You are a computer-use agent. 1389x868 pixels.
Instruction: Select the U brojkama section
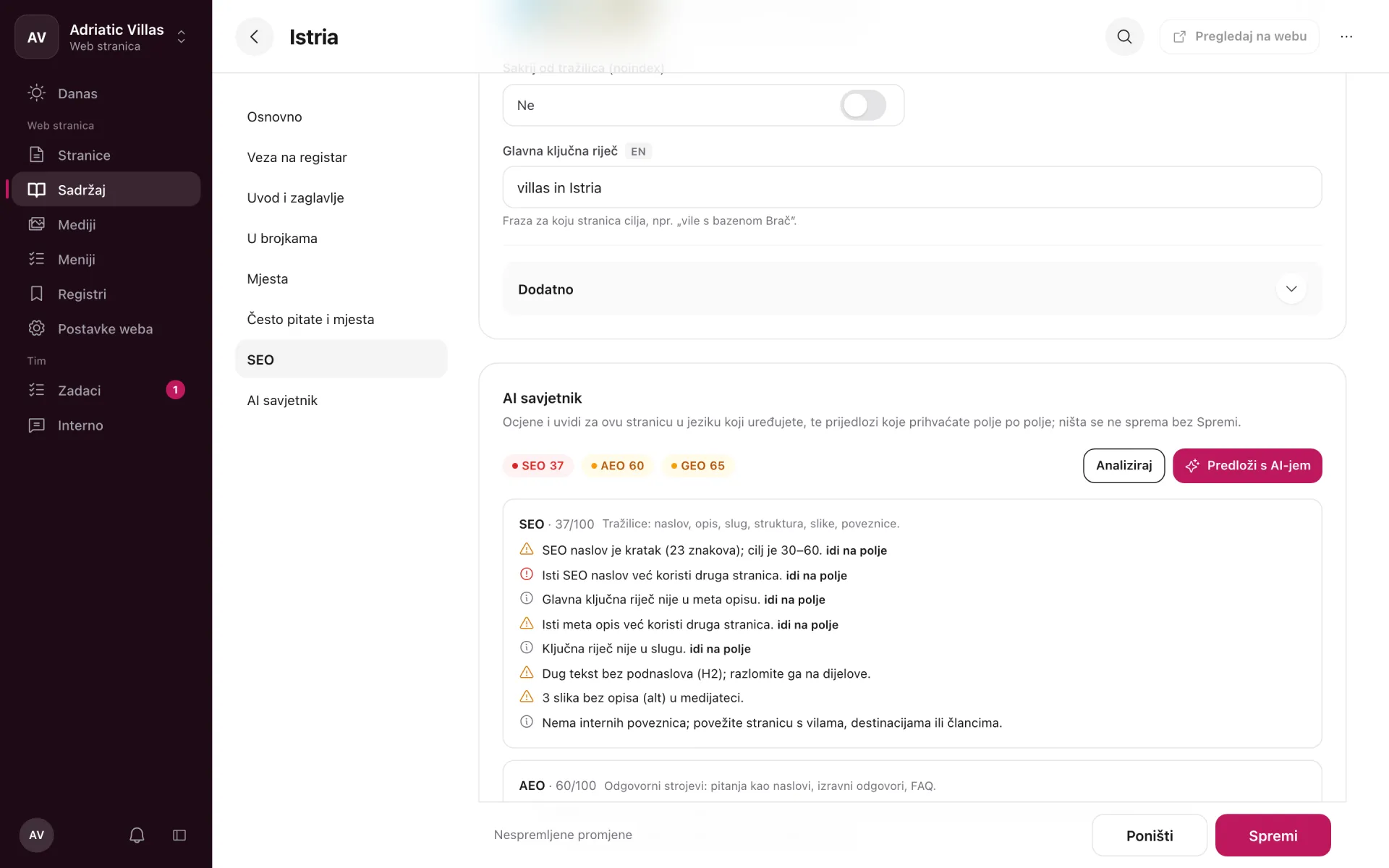point(341,239)
